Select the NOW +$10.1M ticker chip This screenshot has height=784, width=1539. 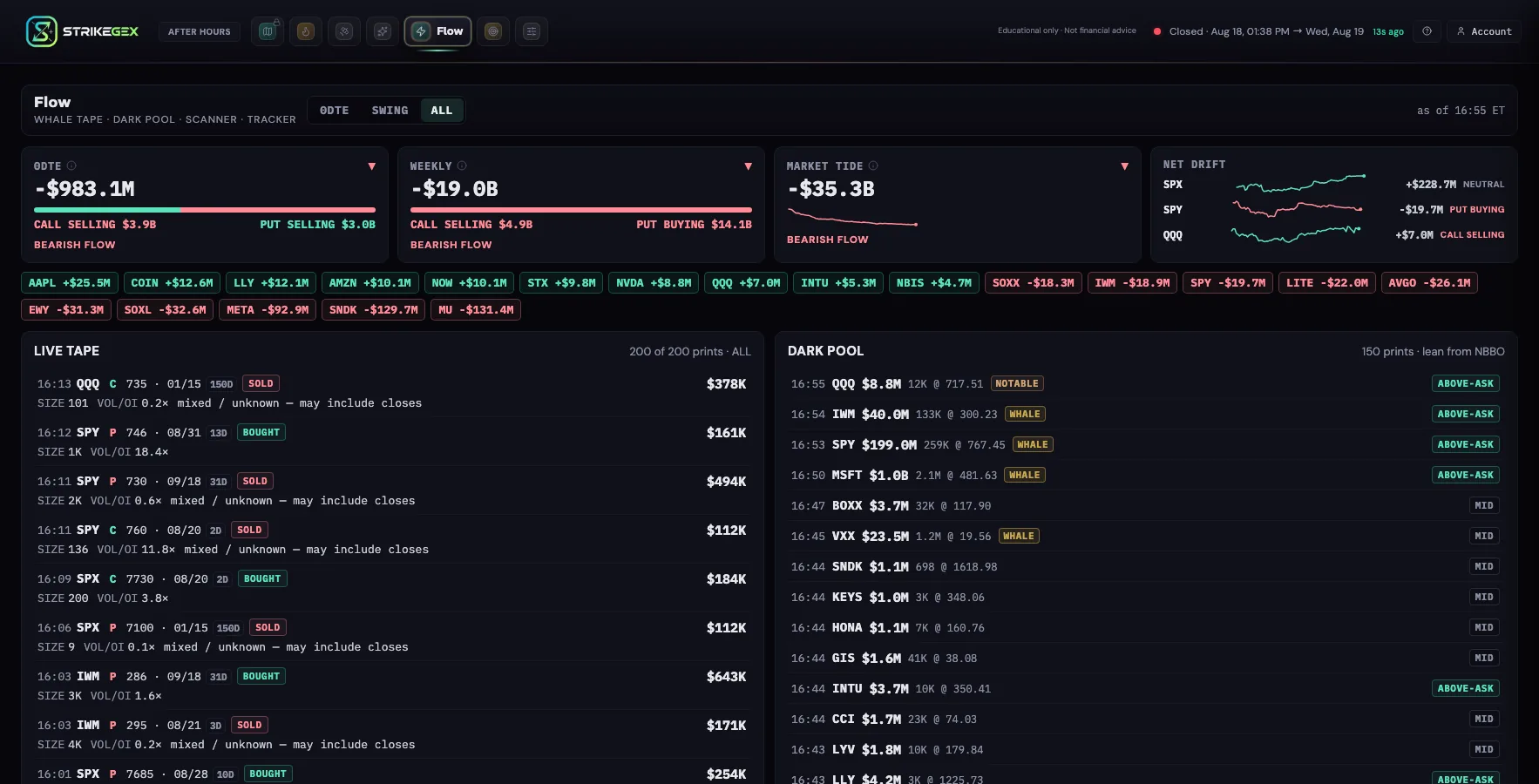click(469, 283)
